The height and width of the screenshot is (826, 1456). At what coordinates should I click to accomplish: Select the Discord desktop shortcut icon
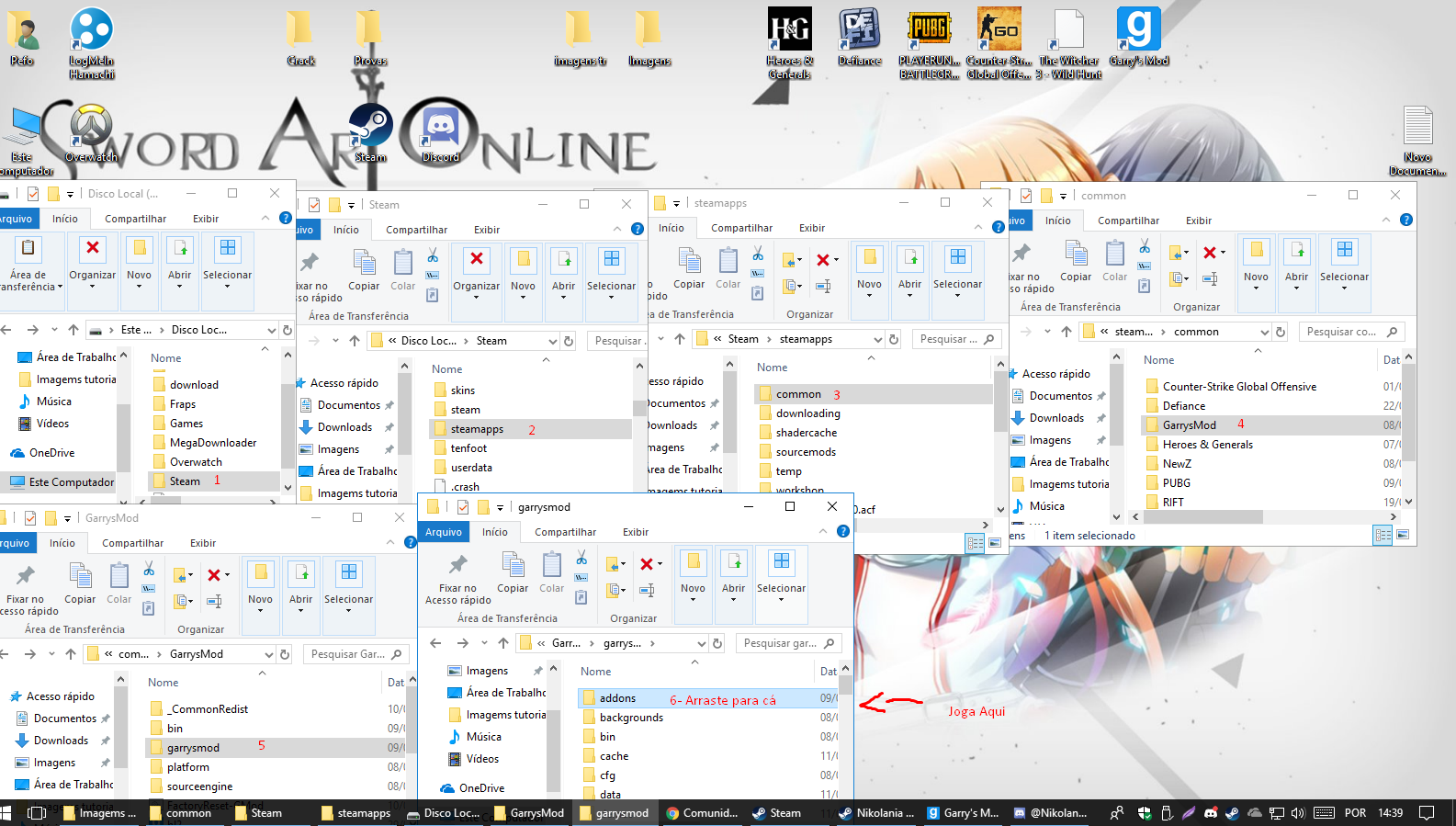pos(441,133)
